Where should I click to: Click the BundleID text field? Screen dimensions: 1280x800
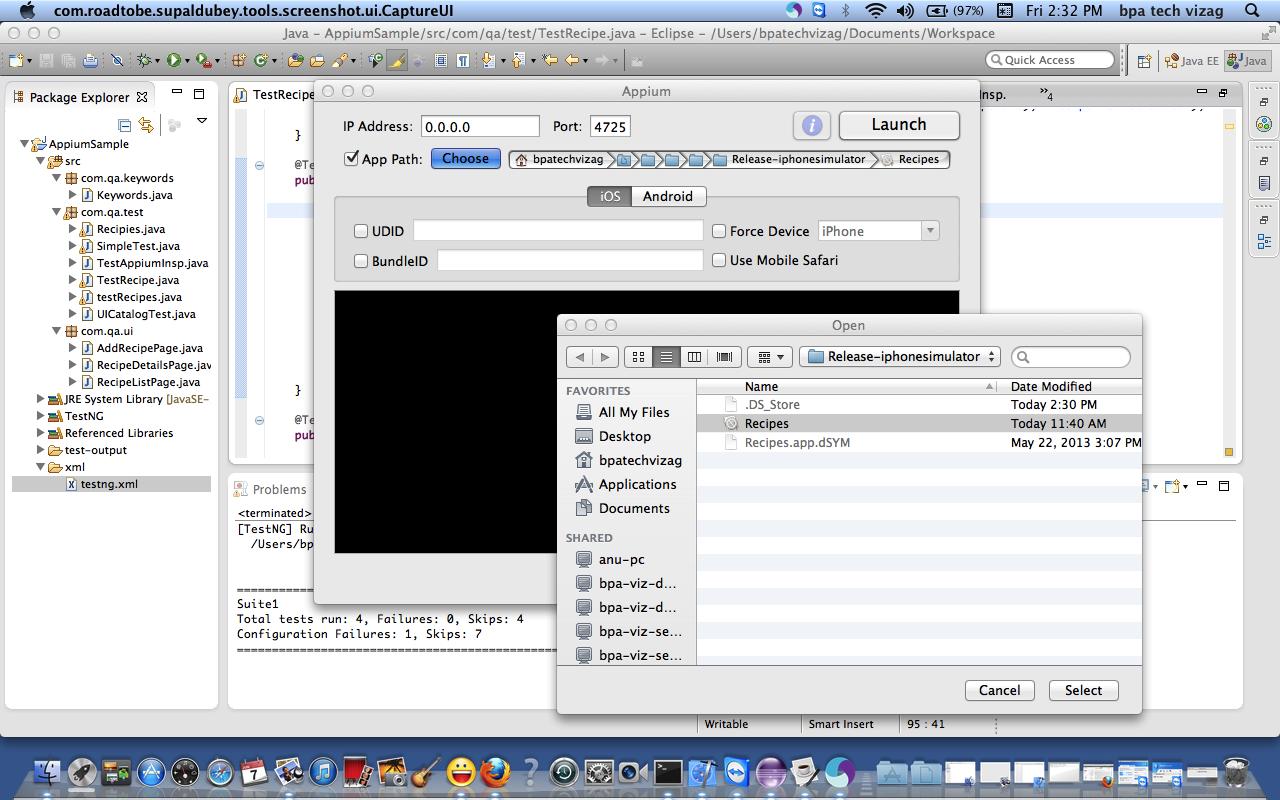point(570,261)
